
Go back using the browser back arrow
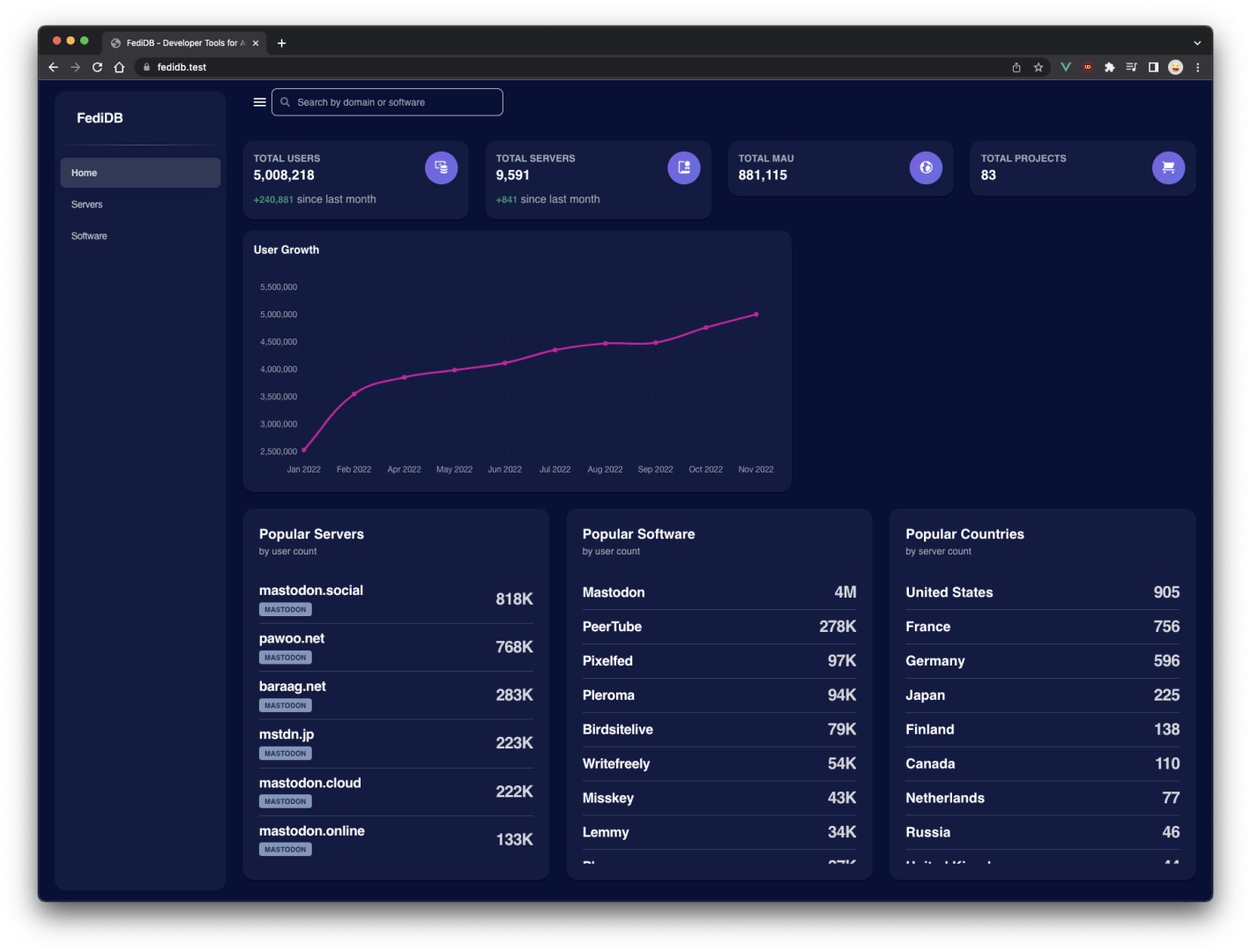click(x=53, y=67)
